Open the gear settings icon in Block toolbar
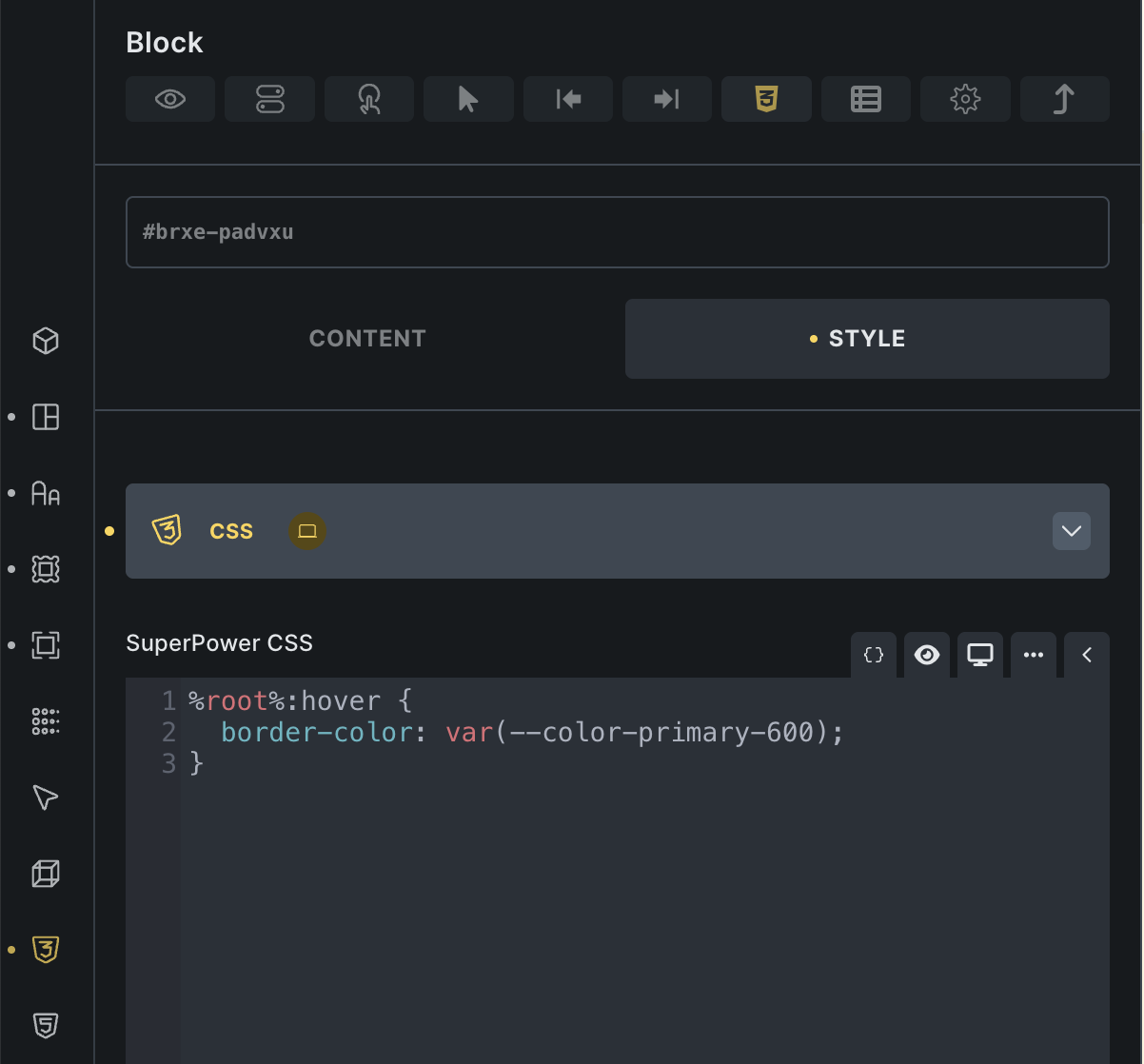 (x=965, y=99)
